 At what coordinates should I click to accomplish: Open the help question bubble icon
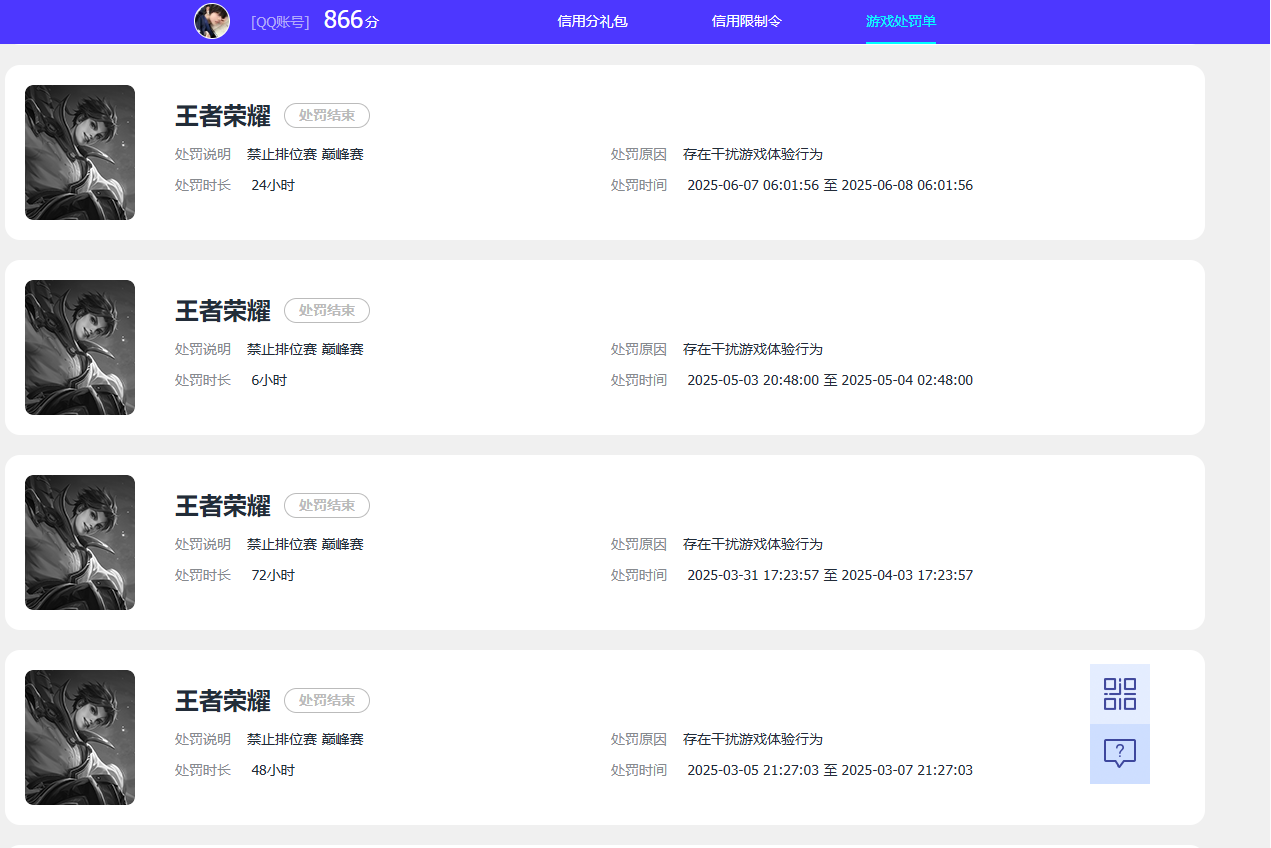(1120, 754)
